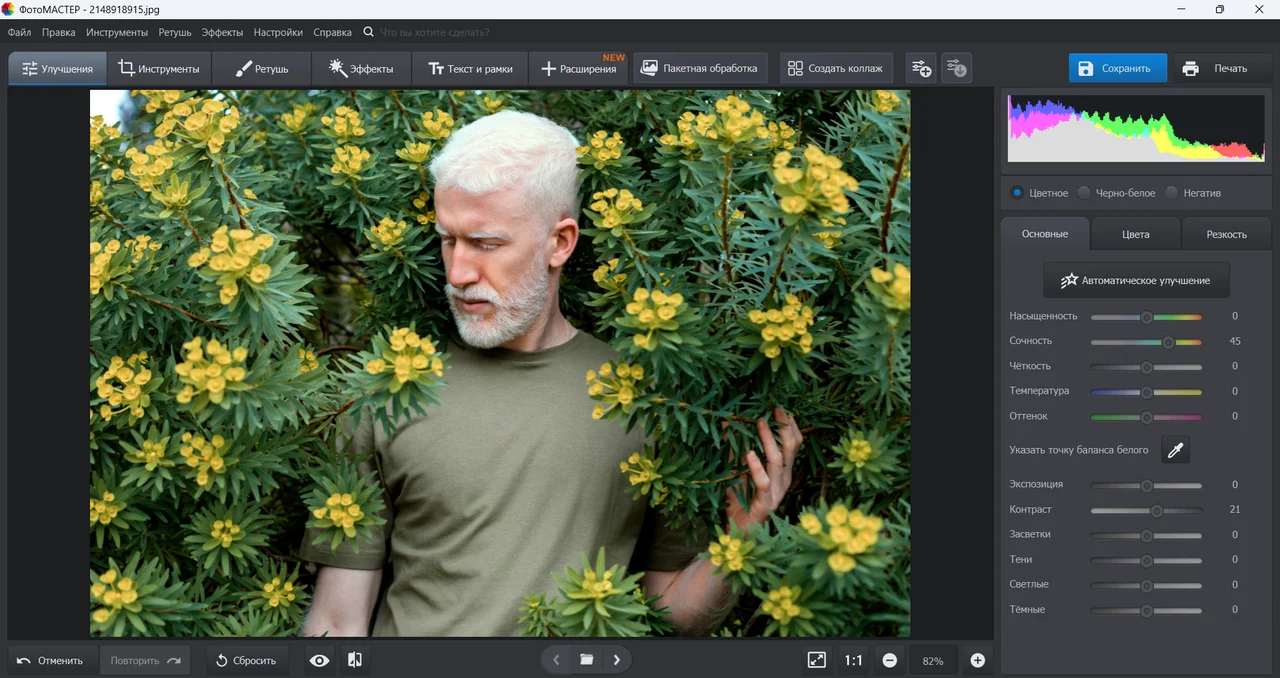The width and height of the screenshot is (1280, 678).
Task: Click the Печать button
Action: coord(1216,68)
